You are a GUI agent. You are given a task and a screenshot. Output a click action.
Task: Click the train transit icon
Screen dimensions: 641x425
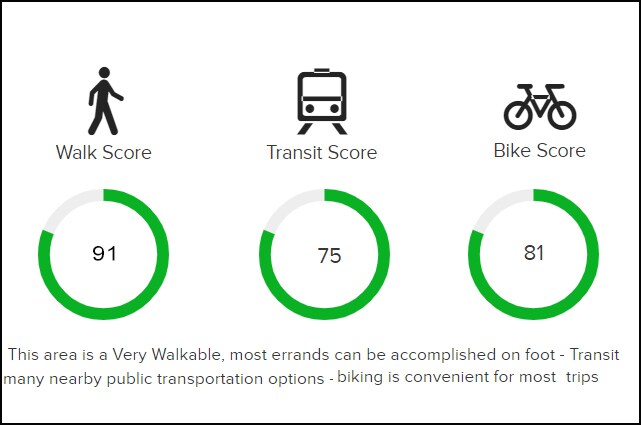click(x=321, y=101)
